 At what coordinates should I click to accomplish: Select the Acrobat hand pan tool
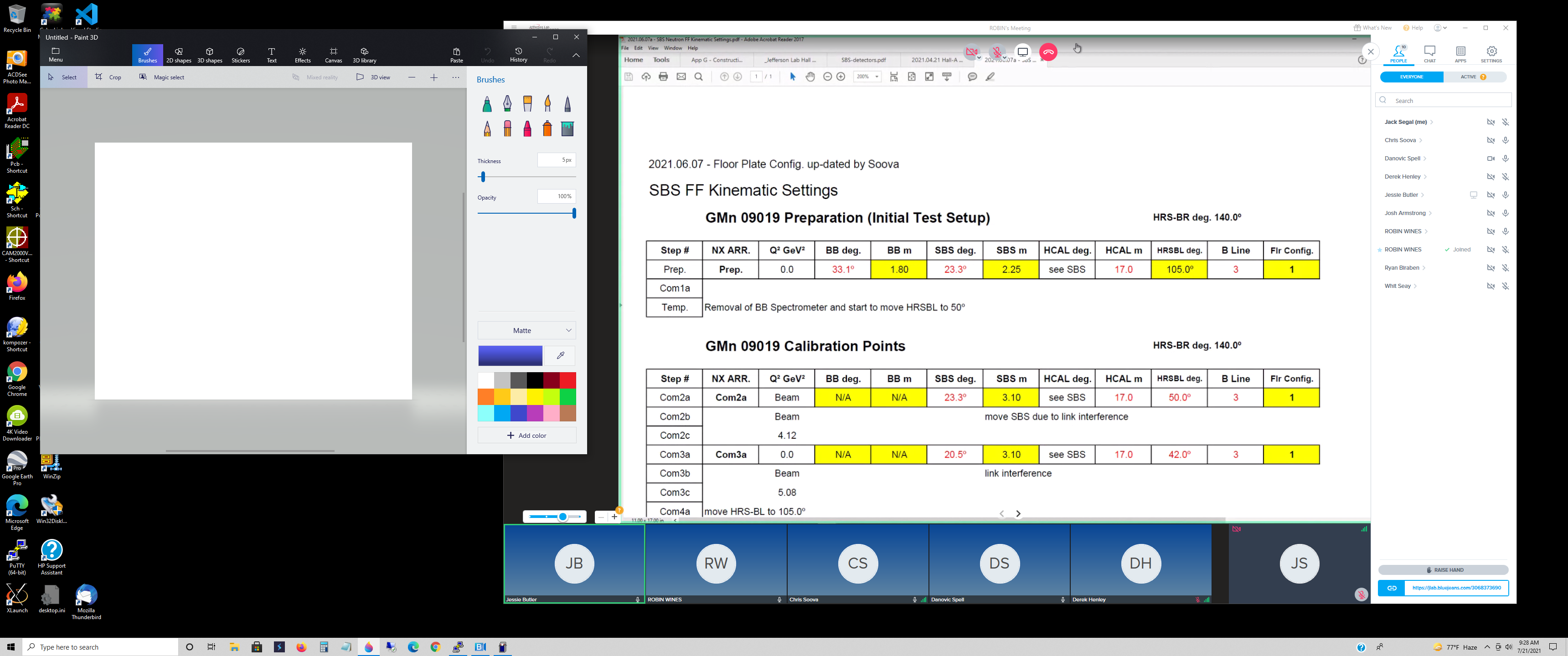point(810,77)
